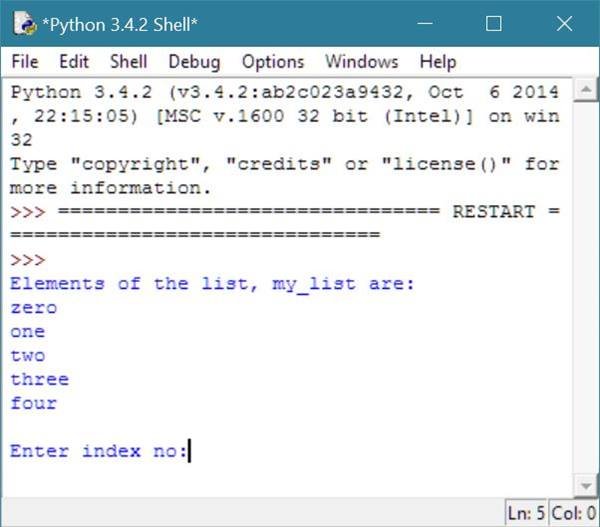Click the 'Ln: 5' status indicator
The width and height of the screenshot is (600, 527).
tap(527, 513)
